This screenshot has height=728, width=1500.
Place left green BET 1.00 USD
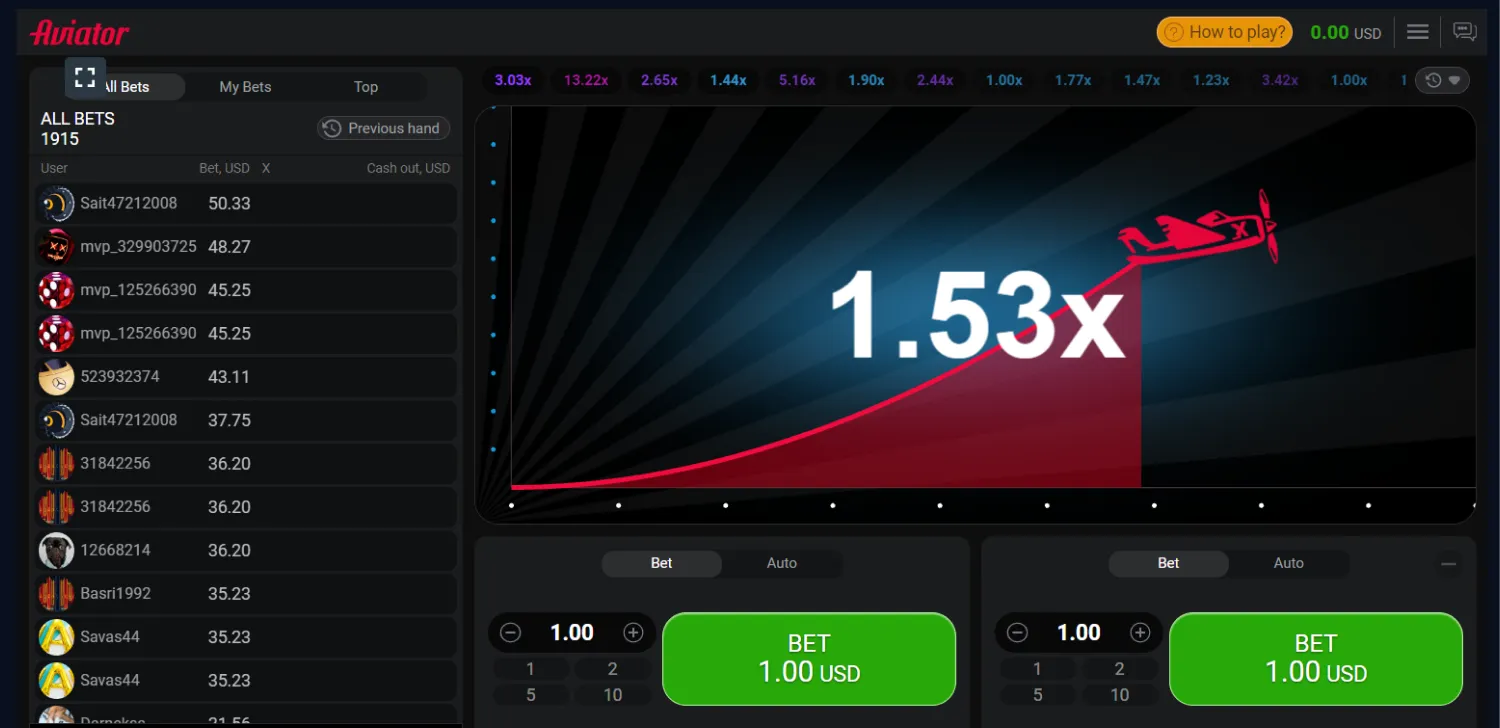[x=808, y=658]
